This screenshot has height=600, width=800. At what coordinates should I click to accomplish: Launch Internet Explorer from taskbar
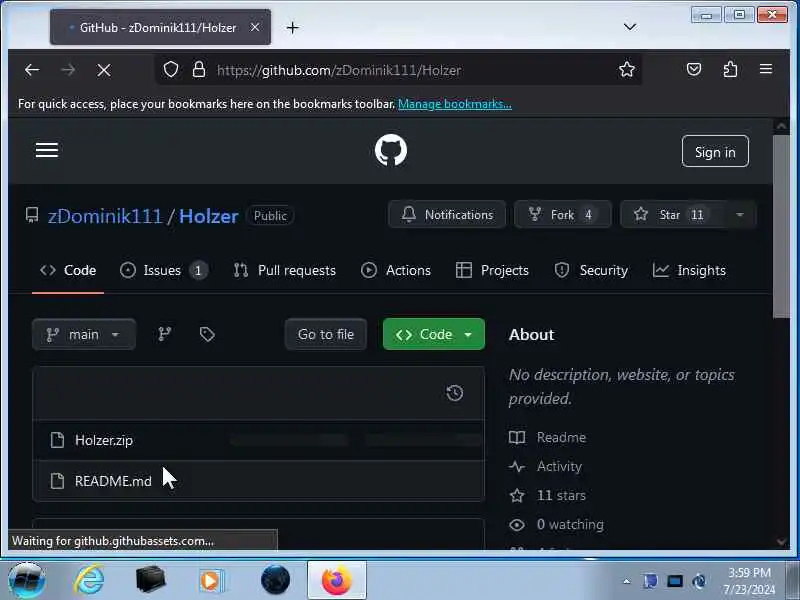pos(89,580)
